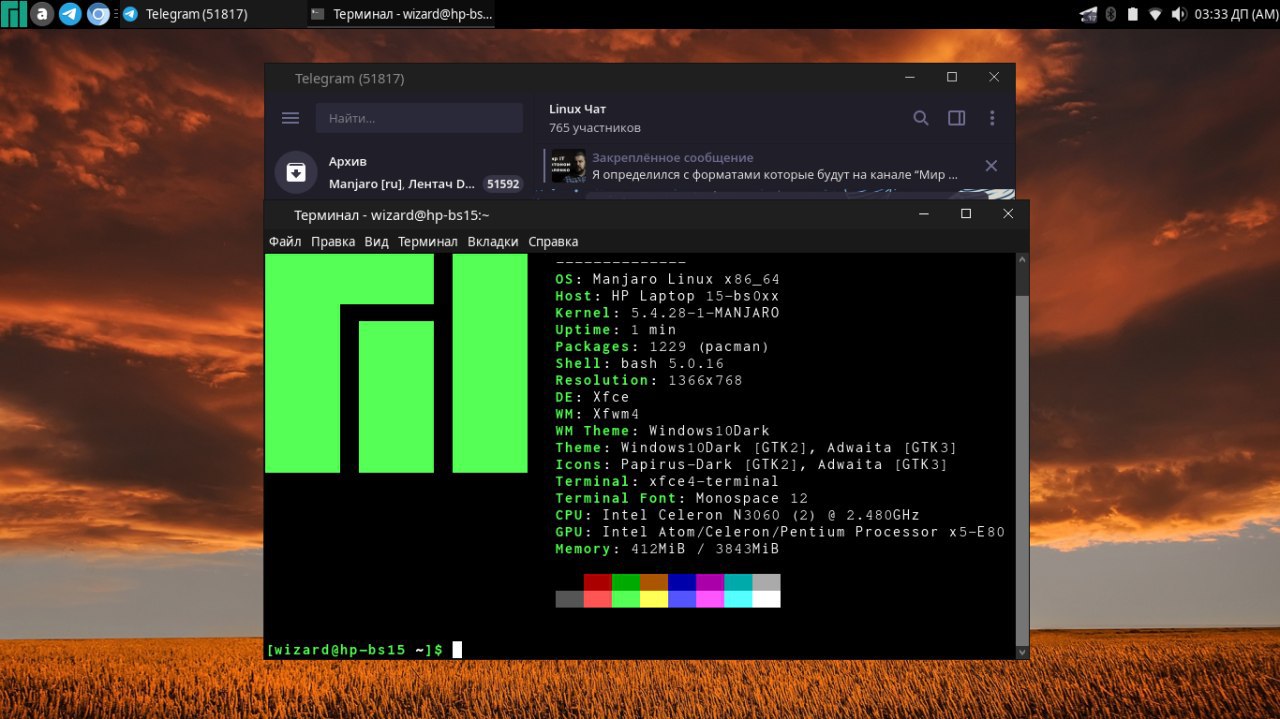Click the "WM: Xfwm4" line
The width and height of the screenshot is (1280, 719).
(597, 414)
